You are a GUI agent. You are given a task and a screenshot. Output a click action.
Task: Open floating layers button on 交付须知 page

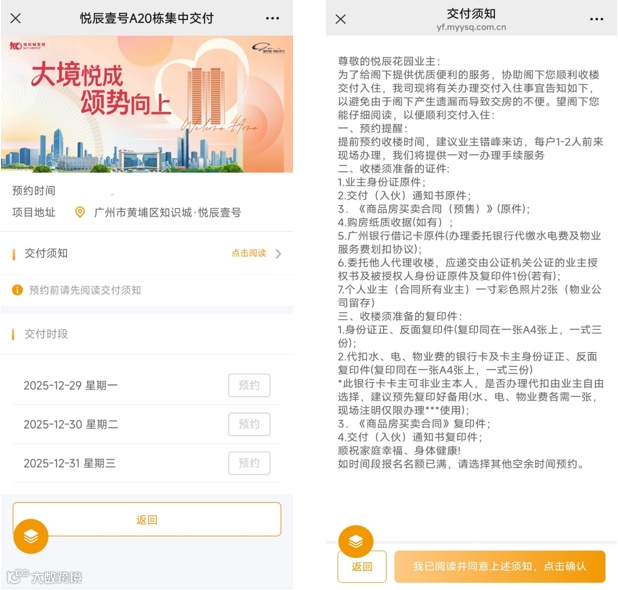pyautogui.click(x=356, y=542)
